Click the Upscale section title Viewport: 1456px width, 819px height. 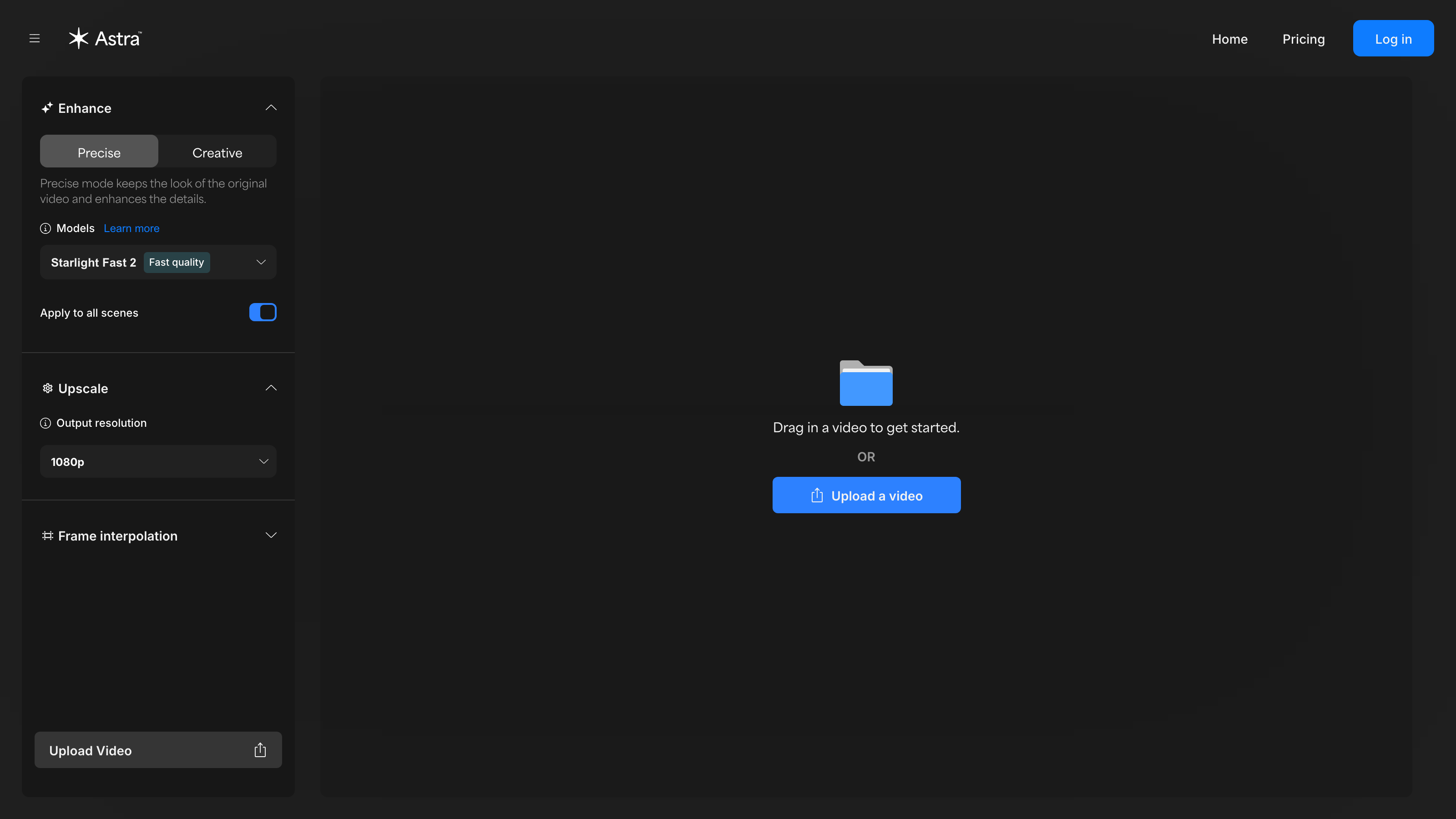[x=83, y=389]
